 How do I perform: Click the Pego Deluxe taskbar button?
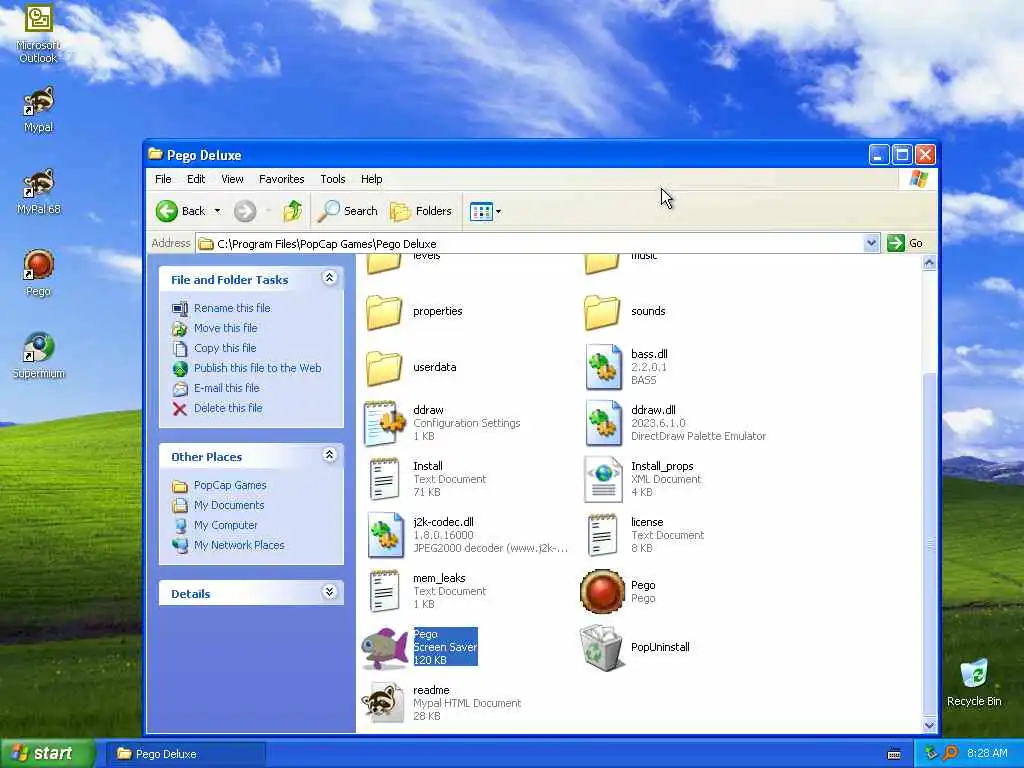pos(185,754)
